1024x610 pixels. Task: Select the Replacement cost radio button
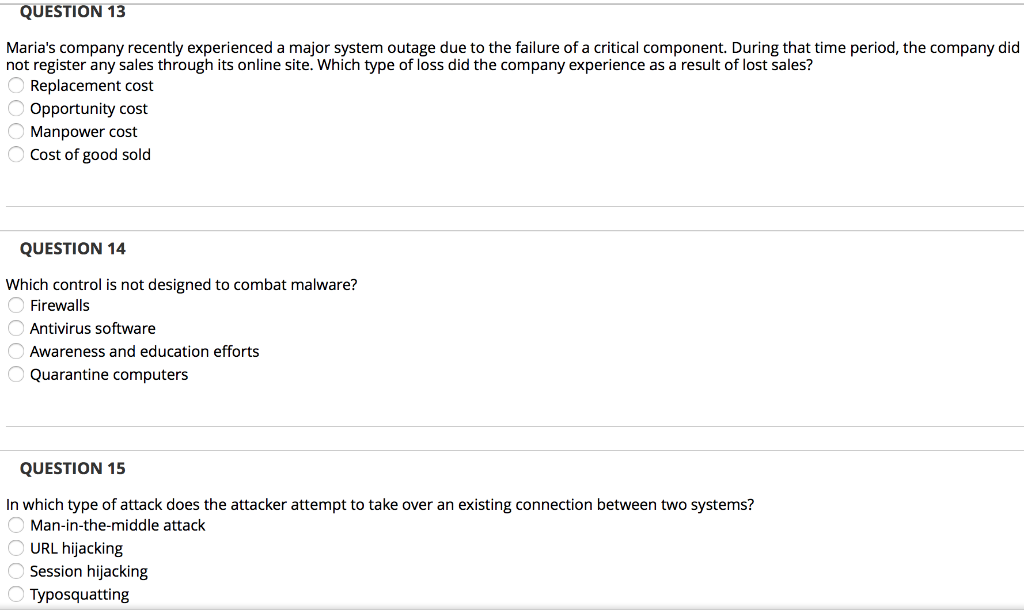tap(16, 85)
